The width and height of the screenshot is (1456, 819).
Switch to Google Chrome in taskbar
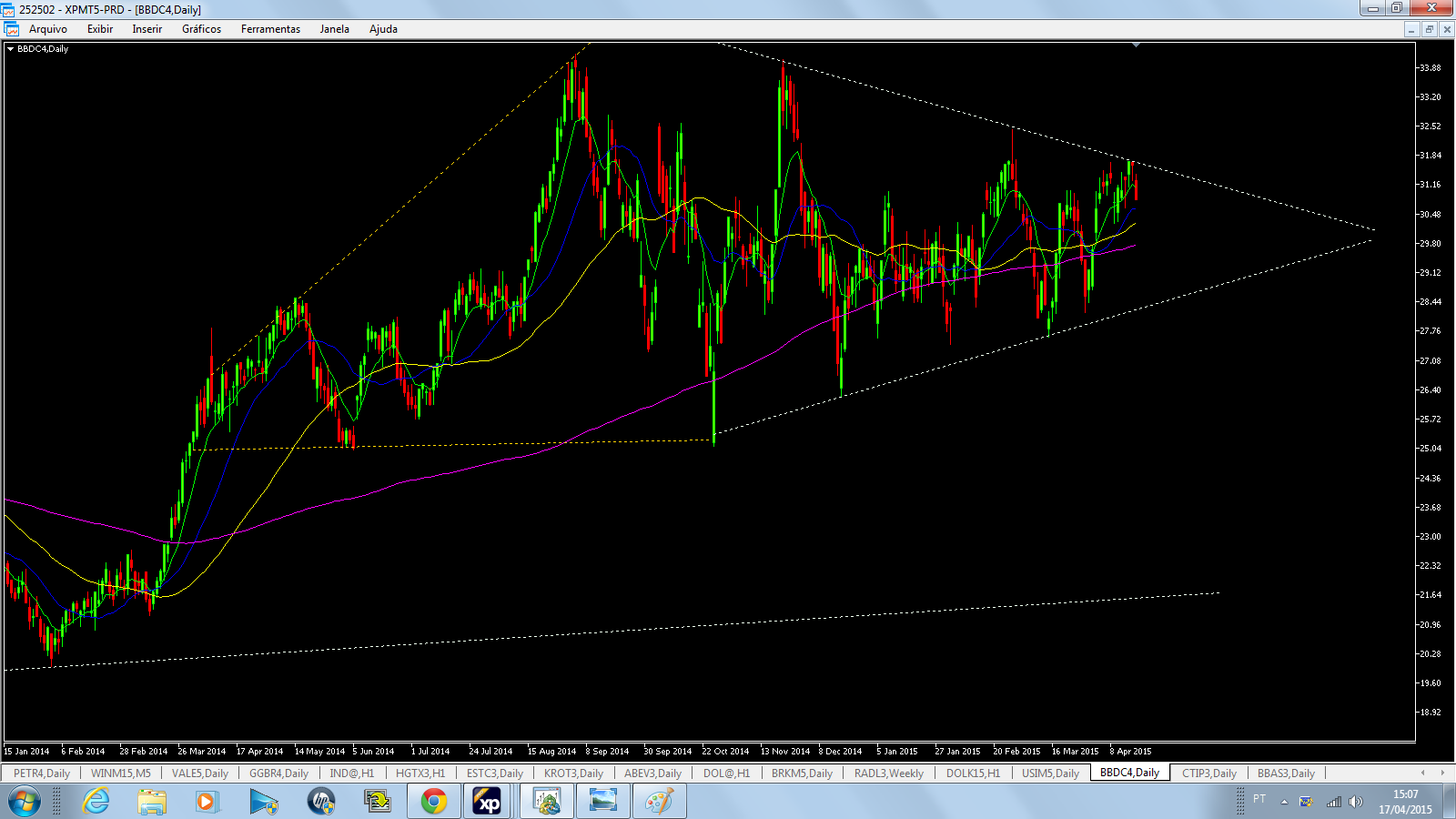click(x=434, y=802)
